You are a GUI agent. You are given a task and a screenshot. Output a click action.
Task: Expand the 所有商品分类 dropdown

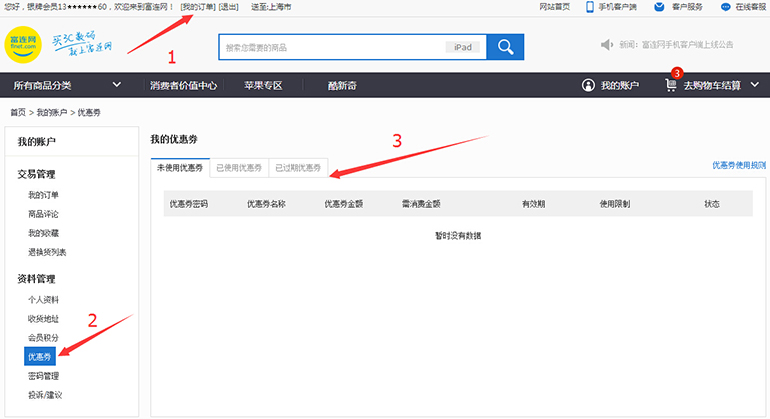tap(116, 85)
